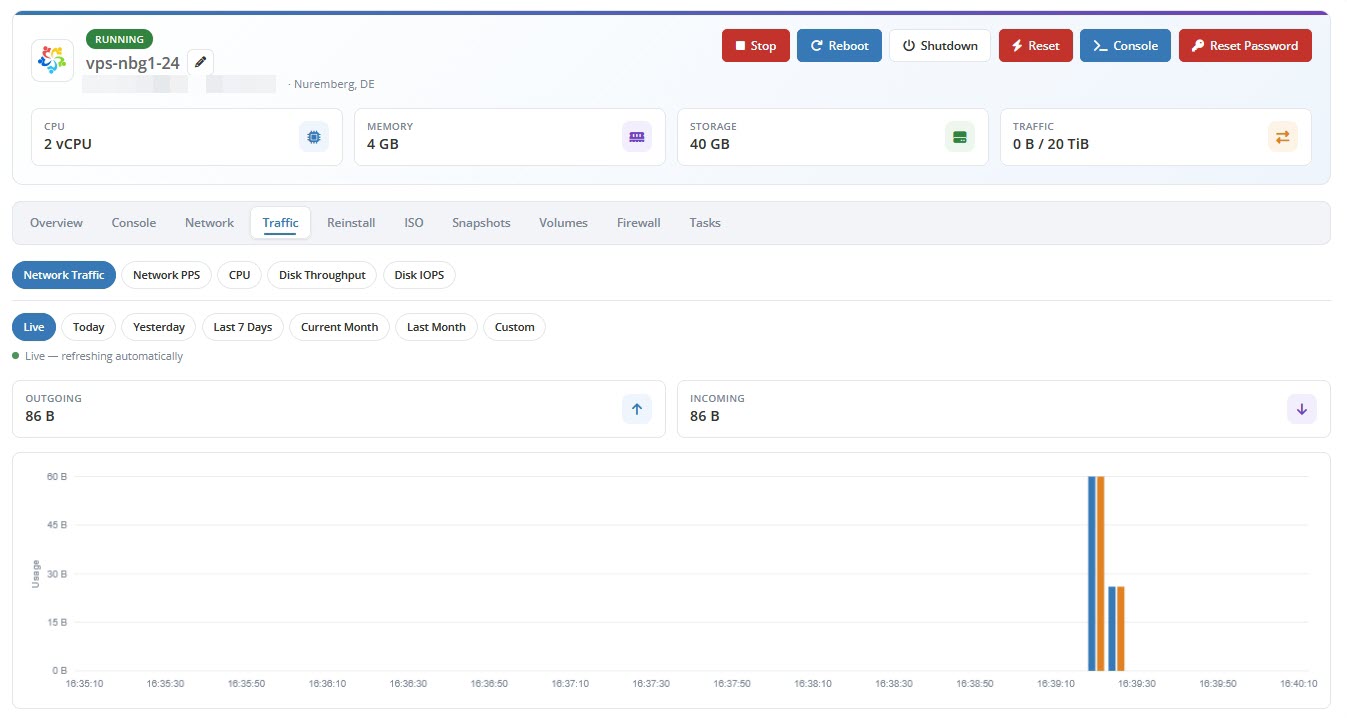Screen dimensions: 1347x718
Task: Select the Today time range
Action: [89, 327]
